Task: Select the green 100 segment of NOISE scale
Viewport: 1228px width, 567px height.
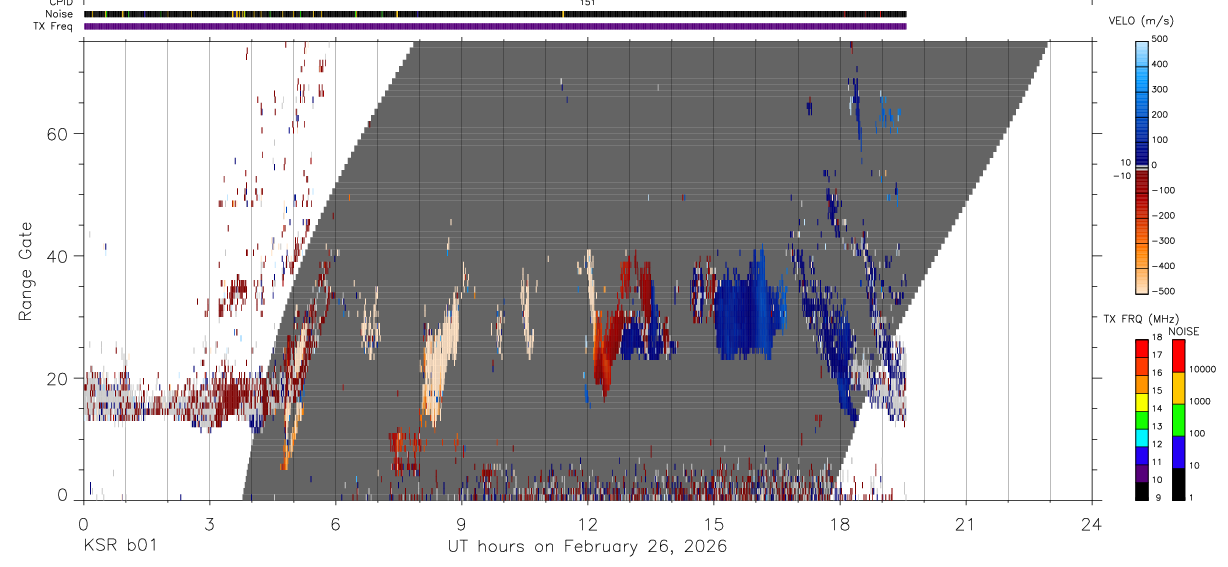Action: (1179, 420)
